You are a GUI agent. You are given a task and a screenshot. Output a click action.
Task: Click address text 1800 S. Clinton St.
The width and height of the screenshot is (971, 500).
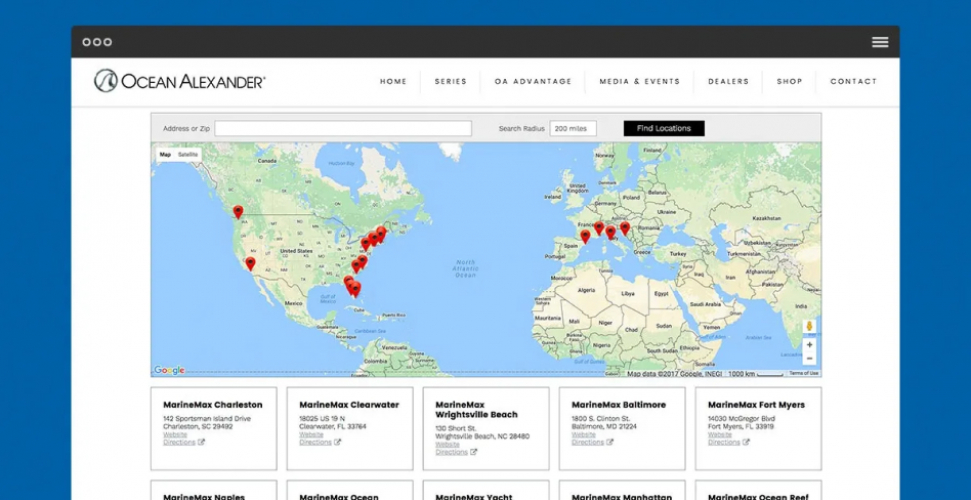point(601,419)
